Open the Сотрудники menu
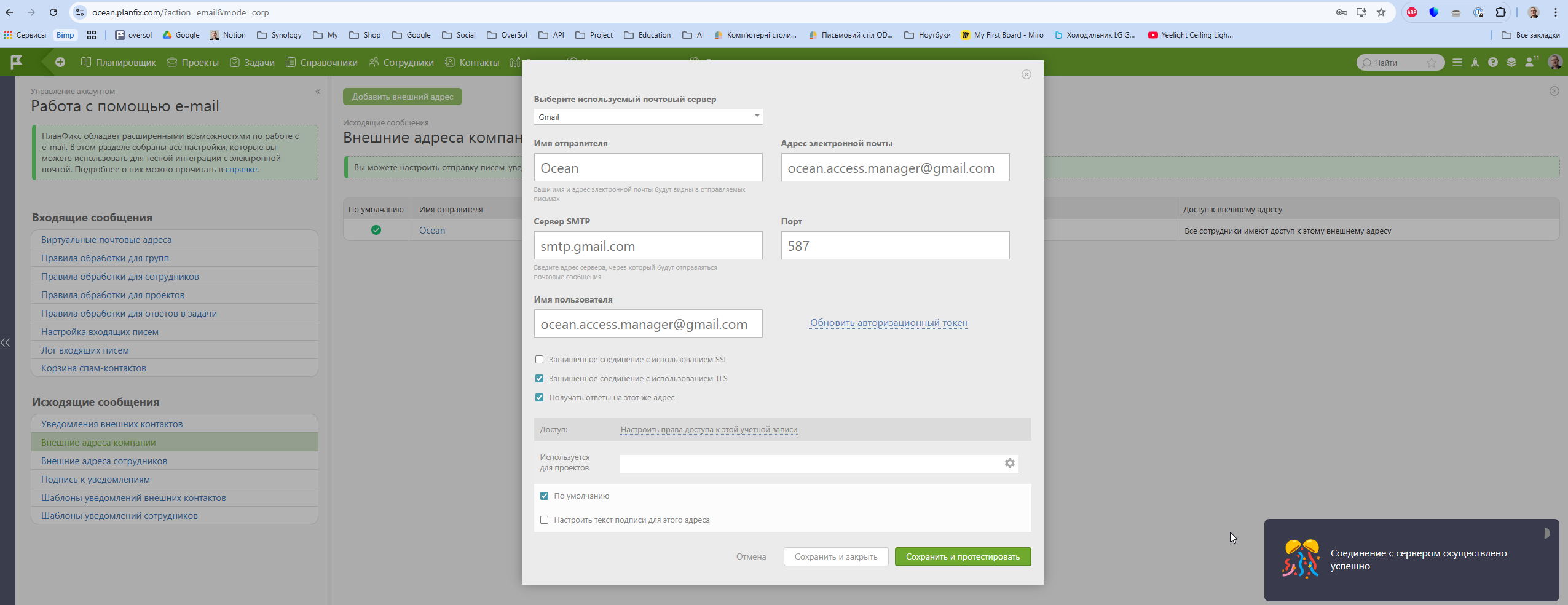The image size is (1568, 605). (x=401, y=63)
